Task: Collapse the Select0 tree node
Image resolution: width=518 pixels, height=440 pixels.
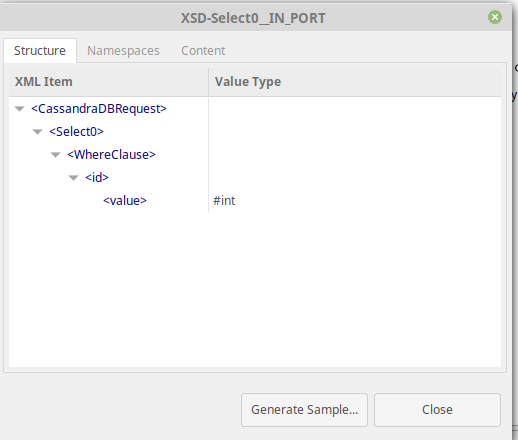Action: pyautogui.click(x=38, y=132)
